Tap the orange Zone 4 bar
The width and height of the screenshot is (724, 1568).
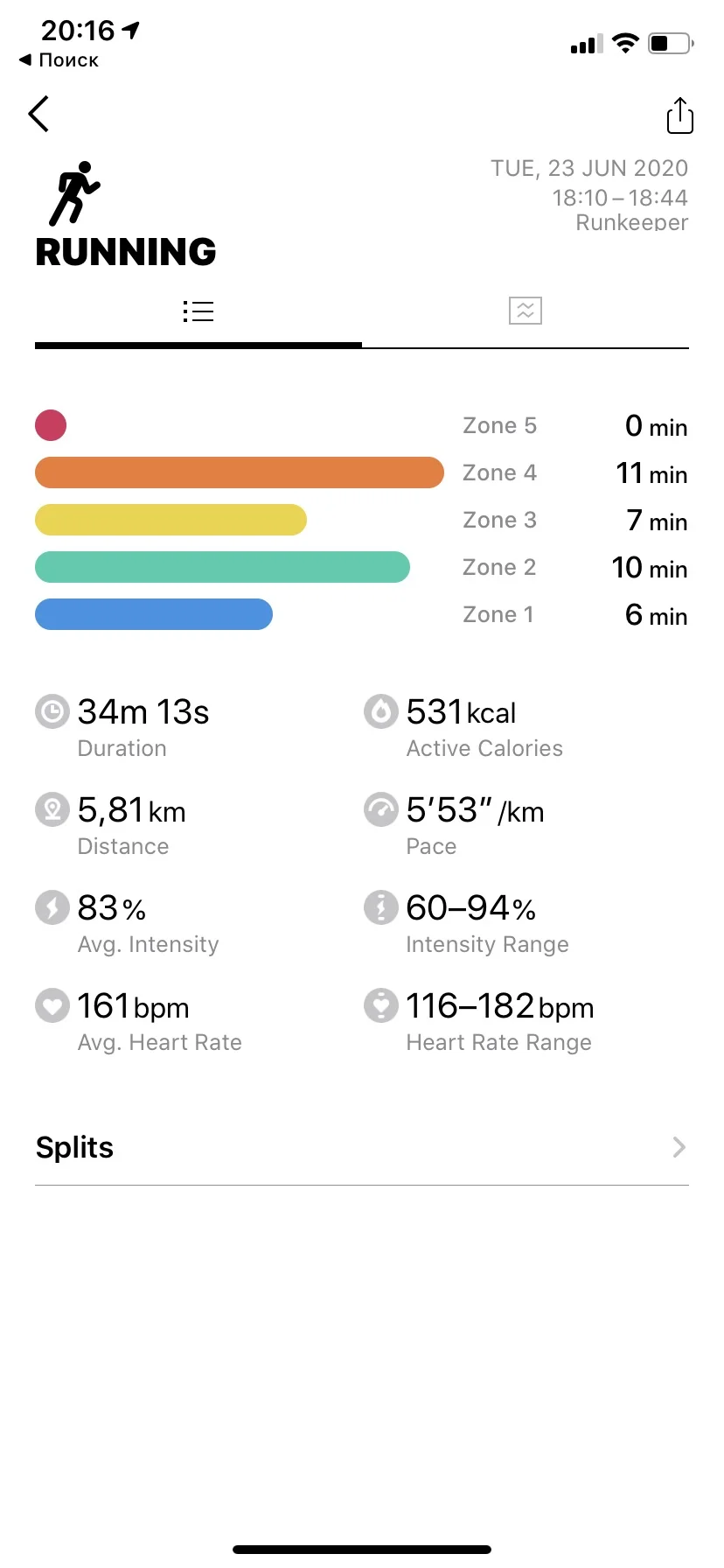click(x=239, y=472)
